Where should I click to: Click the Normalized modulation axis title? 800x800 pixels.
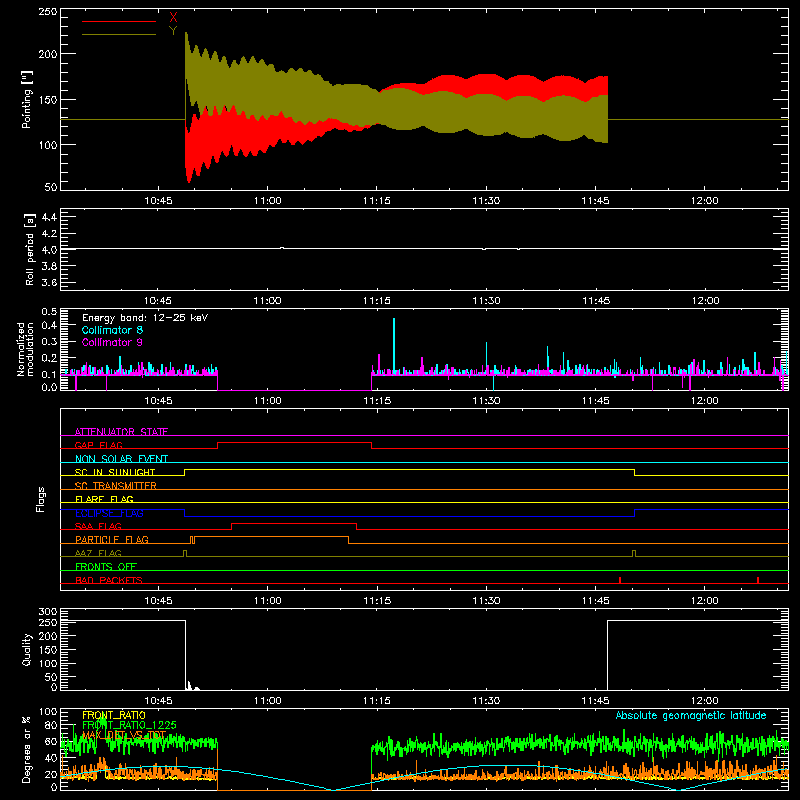click(x=26, y=349)
